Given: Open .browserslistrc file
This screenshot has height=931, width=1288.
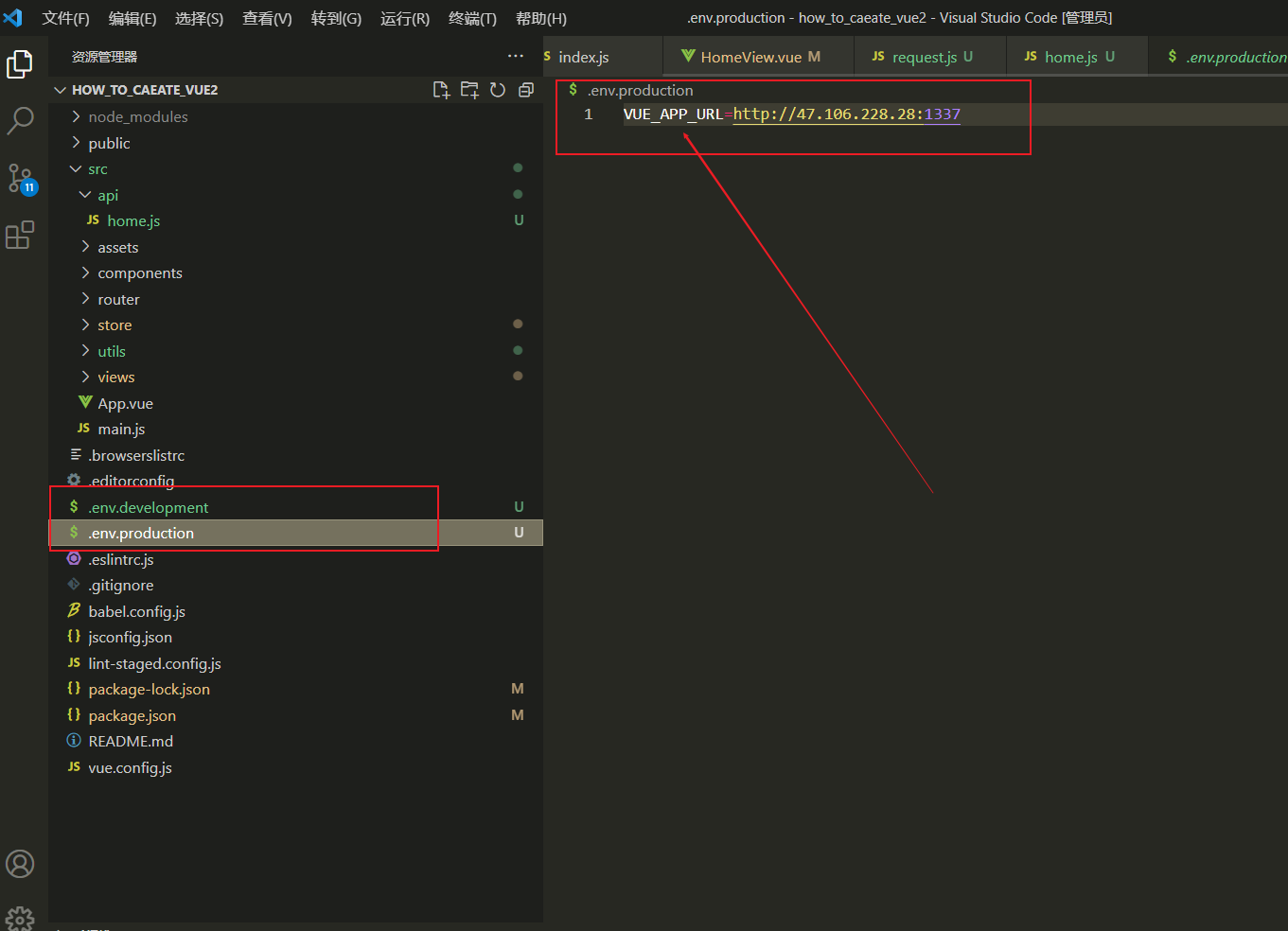Looking at the screenshot, I should pyautogui.click(x=296, y=455).
